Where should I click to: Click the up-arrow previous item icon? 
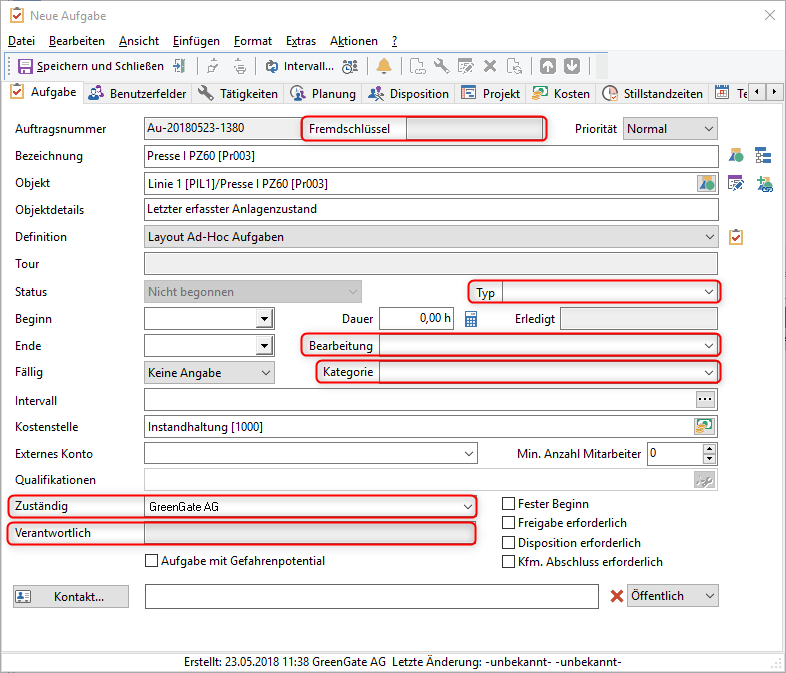(547, 66)
